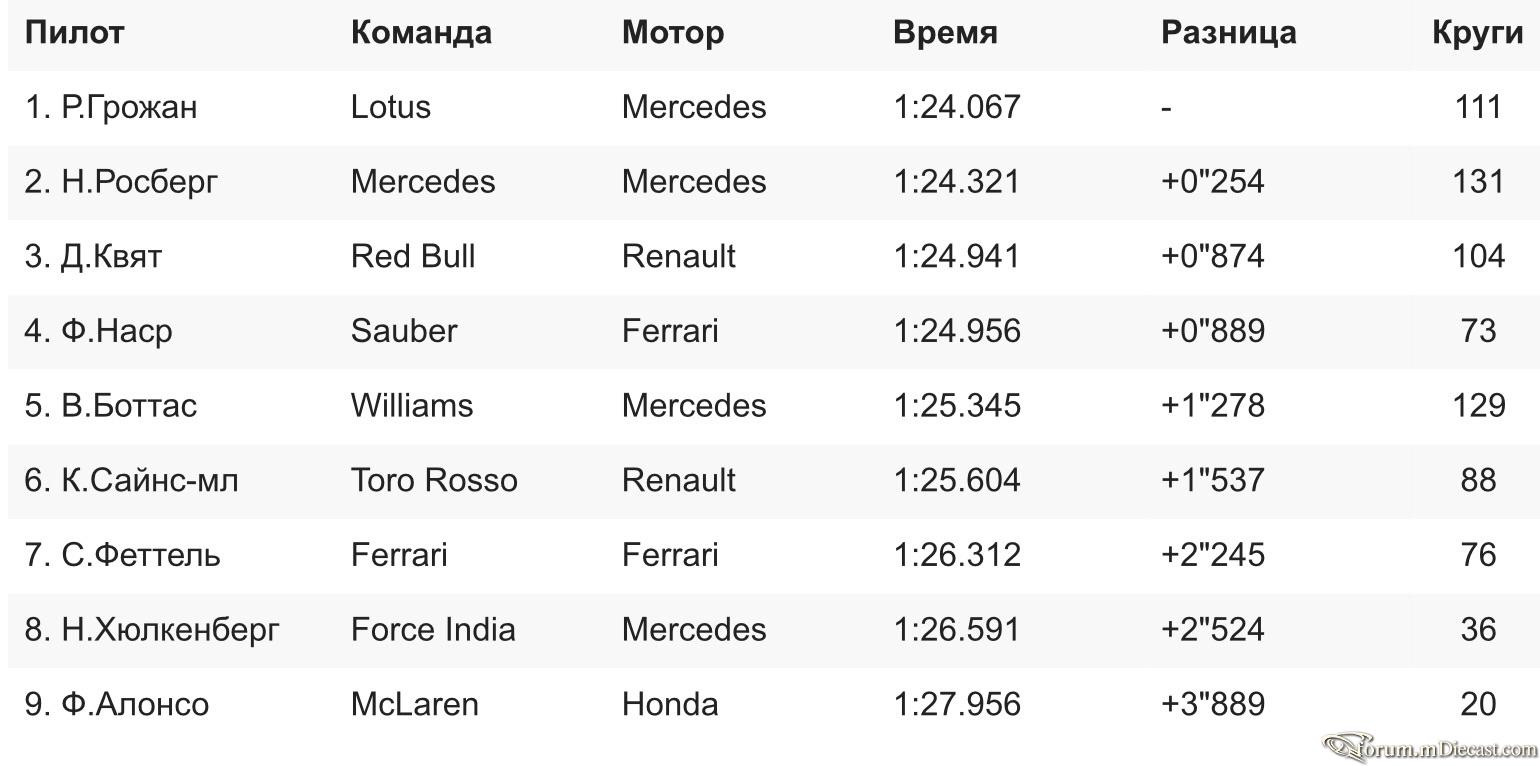Image resolution: width=1540 pixels, height=766 pixels.
Task: Click the Время column header
Action: click(945, 32)
